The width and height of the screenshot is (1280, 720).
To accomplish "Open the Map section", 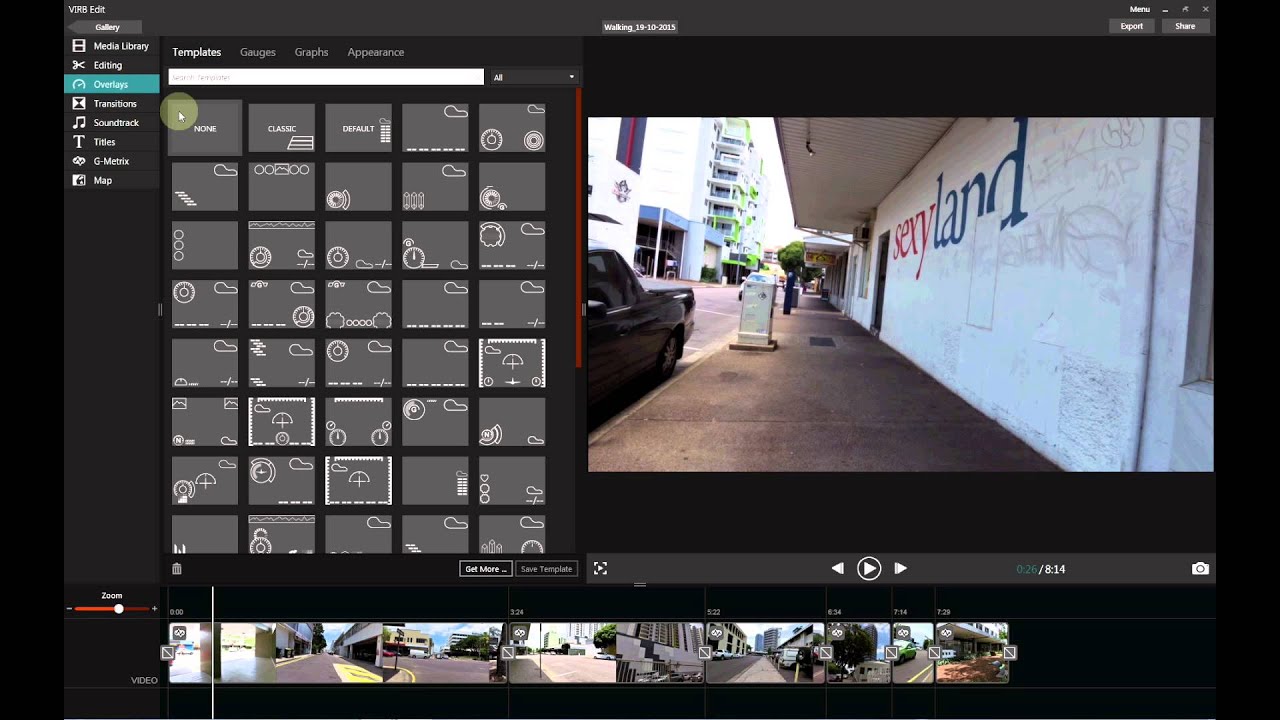I will (111, 180).
